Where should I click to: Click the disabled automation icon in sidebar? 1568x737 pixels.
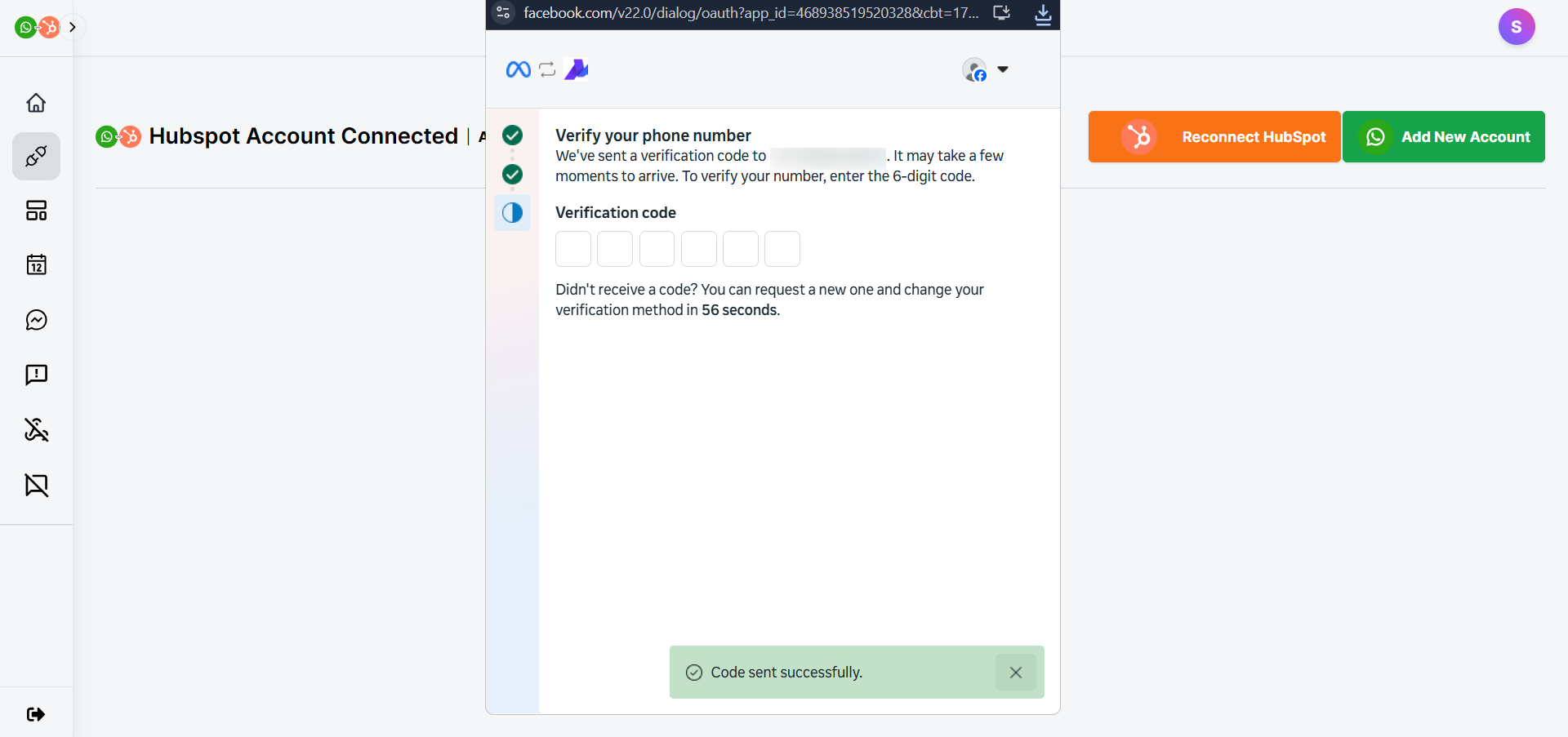pos(36,430)
